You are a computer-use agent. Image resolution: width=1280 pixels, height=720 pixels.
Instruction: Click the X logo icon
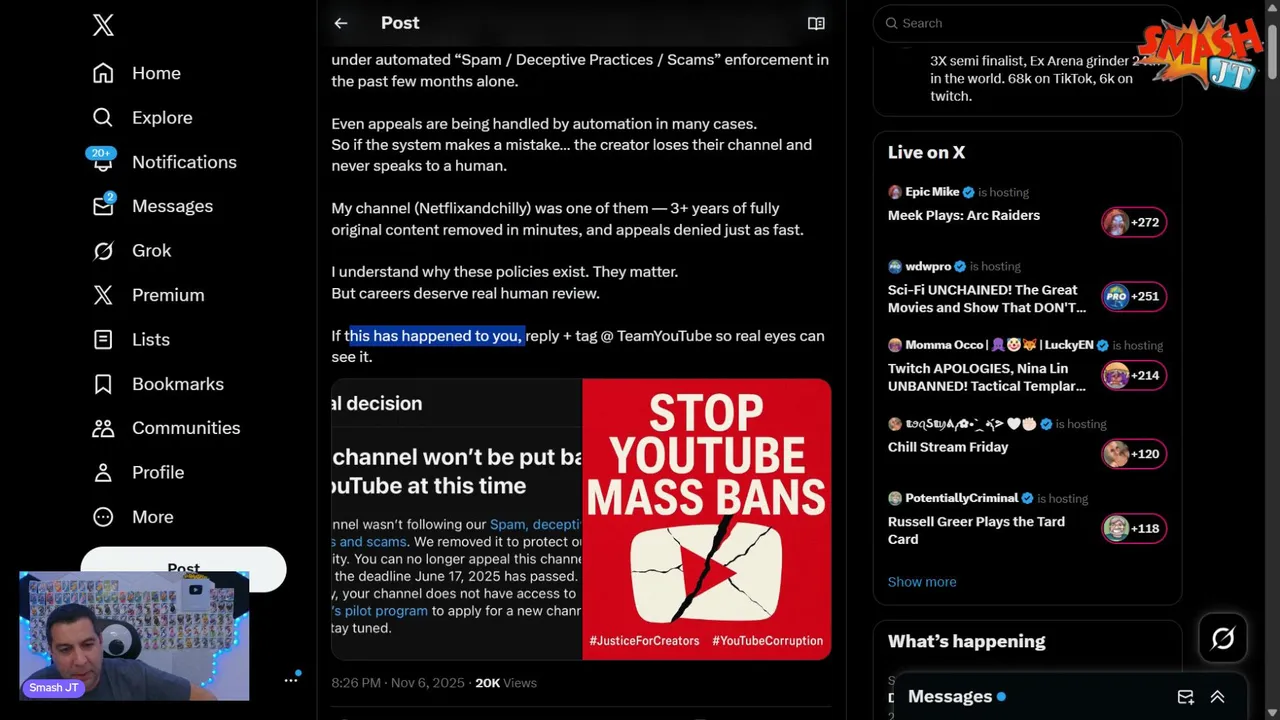[x=103, y=26]
